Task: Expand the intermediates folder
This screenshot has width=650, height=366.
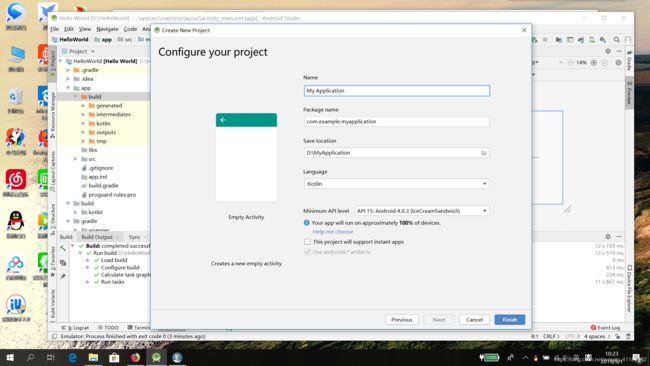Action: click(83, 114)
